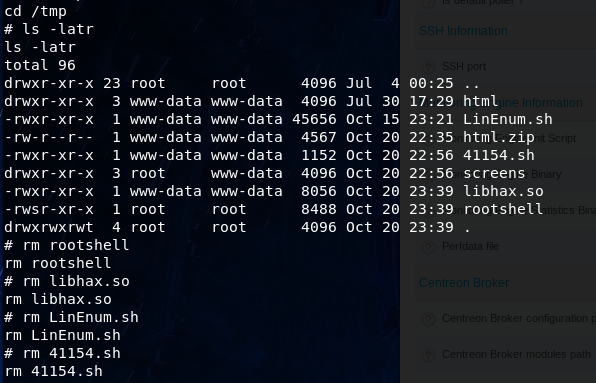This screenshot has height=383, width=596.
Task: Select the Centreon Broker section header
Action: (464, 283)
